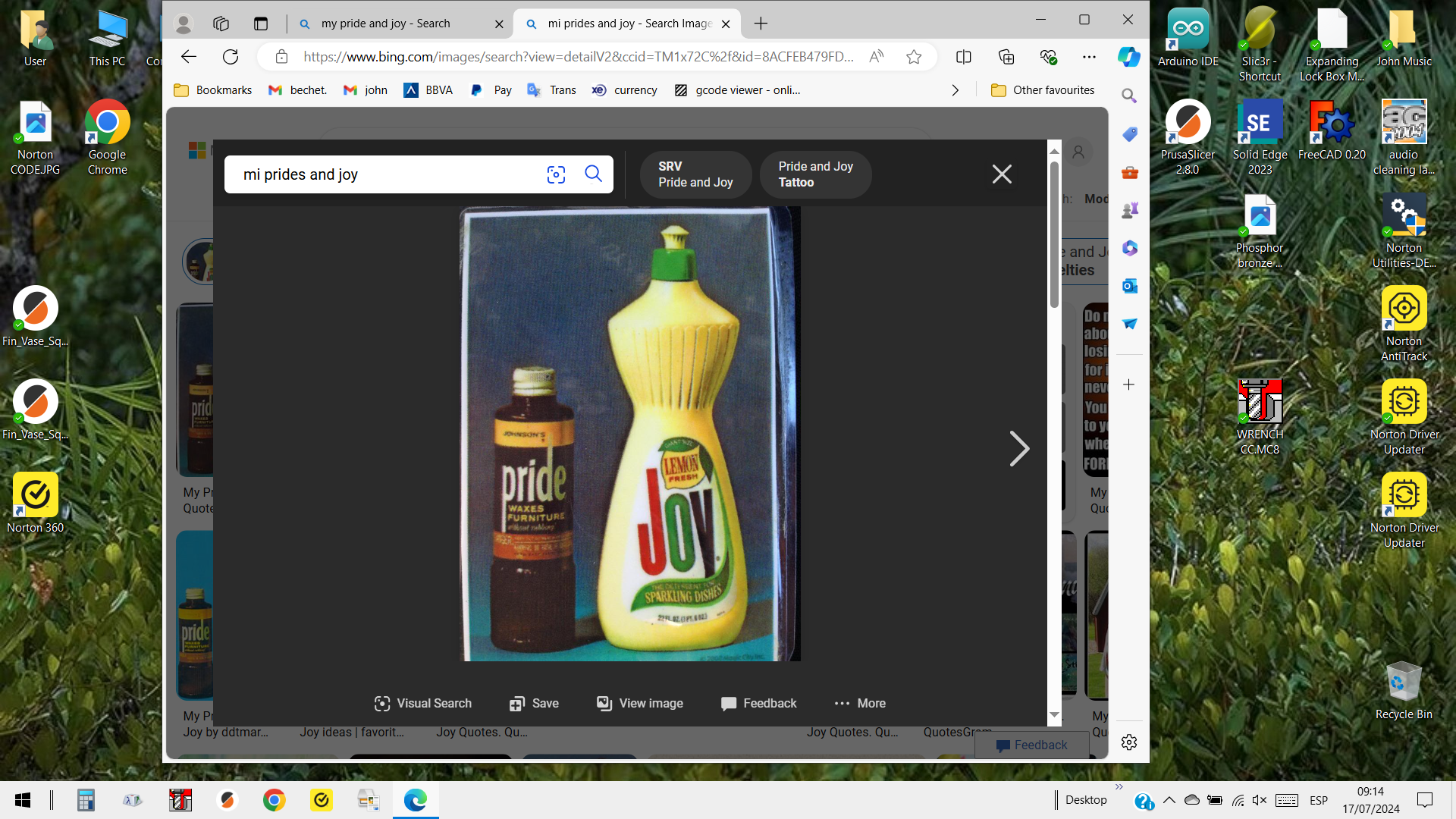Click the Save image button
The height and width of the screenshot is (819, 1456).
[534, 703]
